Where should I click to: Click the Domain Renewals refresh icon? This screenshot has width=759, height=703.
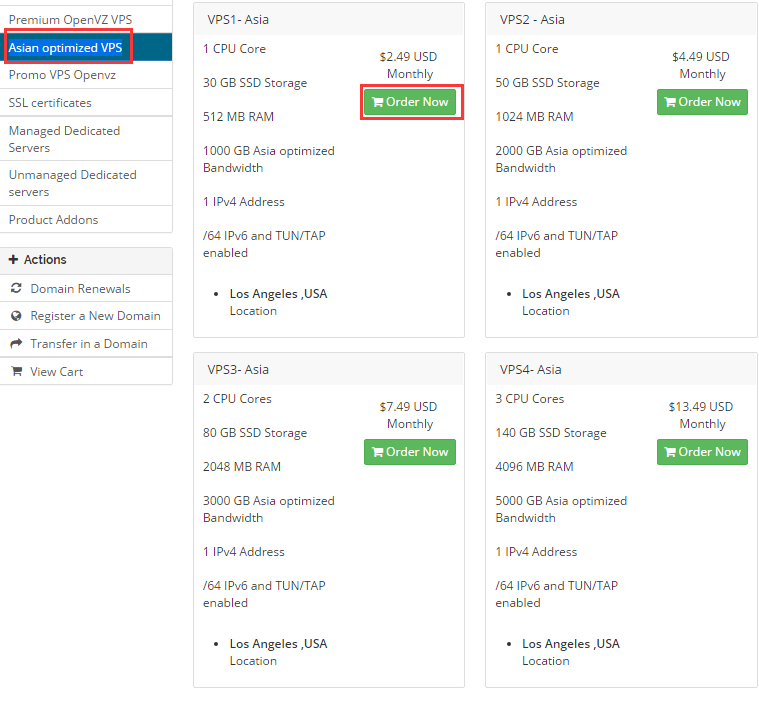point(16,289)
